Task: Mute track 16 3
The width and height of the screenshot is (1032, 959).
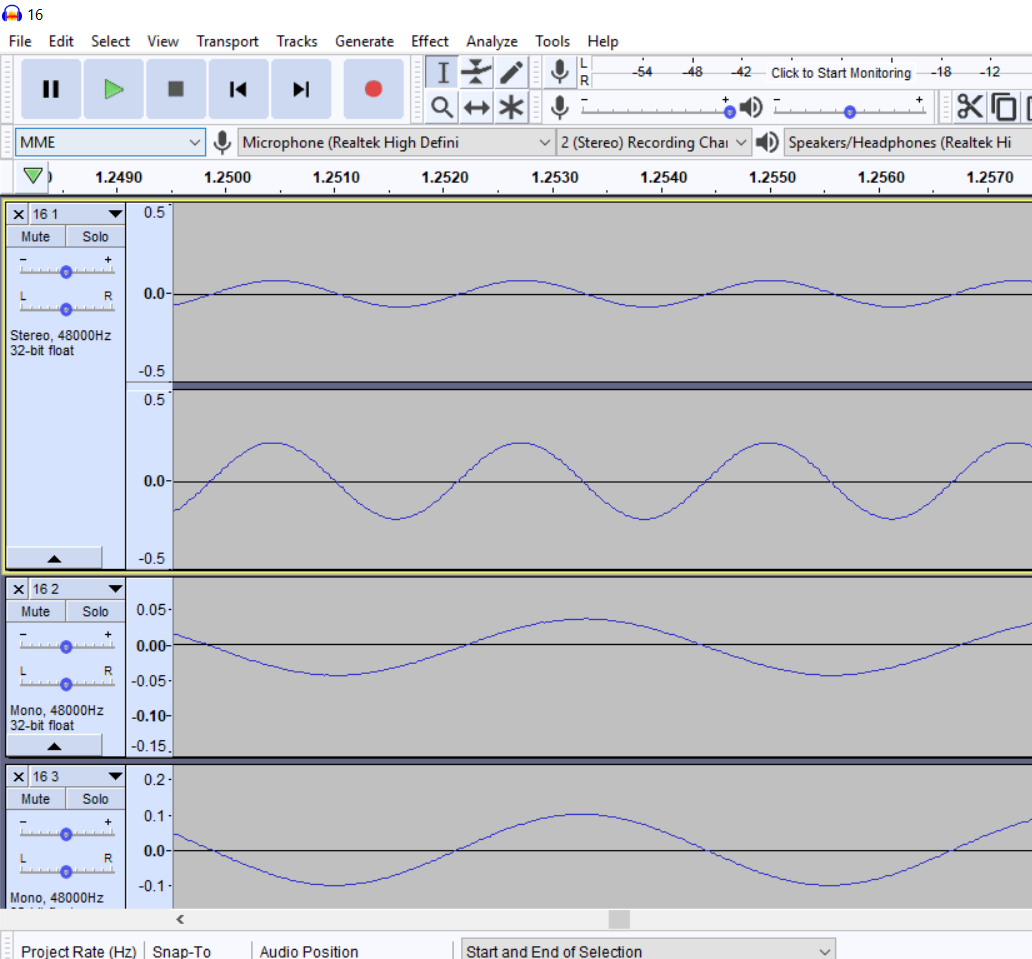Action: 36,799
